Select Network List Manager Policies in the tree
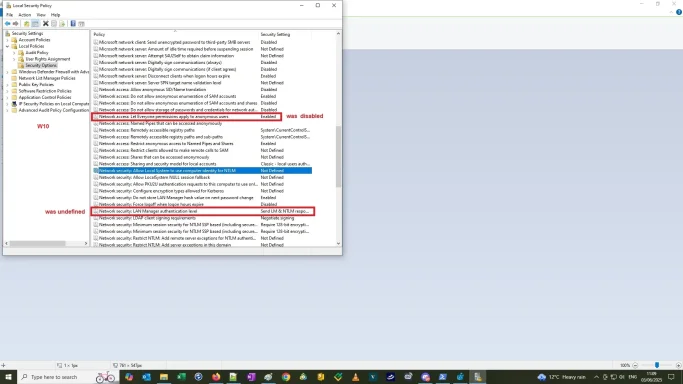Image resolution: width=683 pixels, height=384 pixels. pyautogui.click(x=47, y=78)
